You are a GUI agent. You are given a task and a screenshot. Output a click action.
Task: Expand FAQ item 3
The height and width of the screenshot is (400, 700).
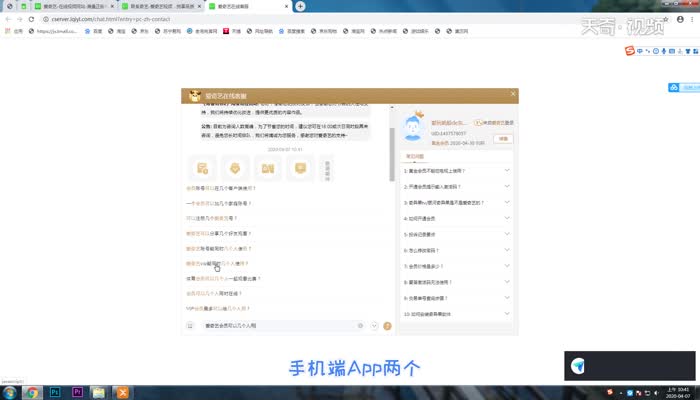pos(456,203)
